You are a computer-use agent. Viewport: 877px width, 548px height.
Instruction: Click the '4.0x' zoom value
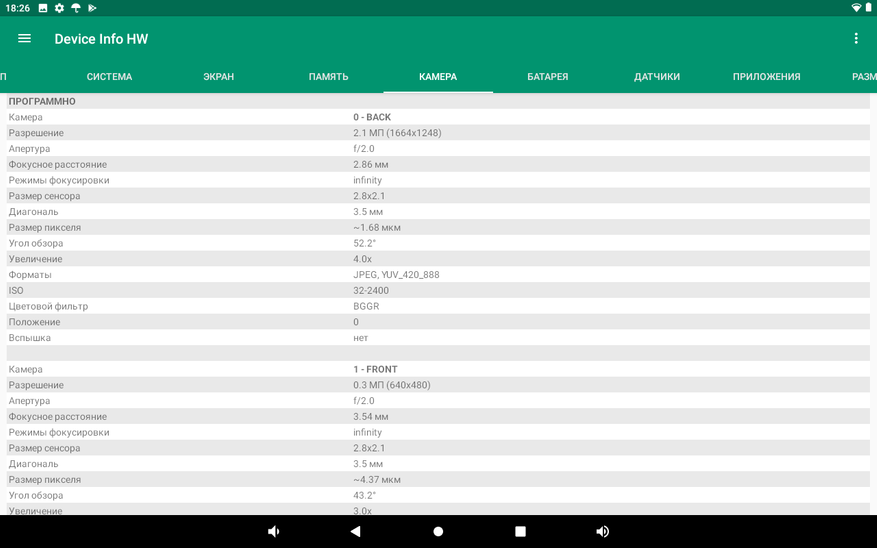coord(362,259)
